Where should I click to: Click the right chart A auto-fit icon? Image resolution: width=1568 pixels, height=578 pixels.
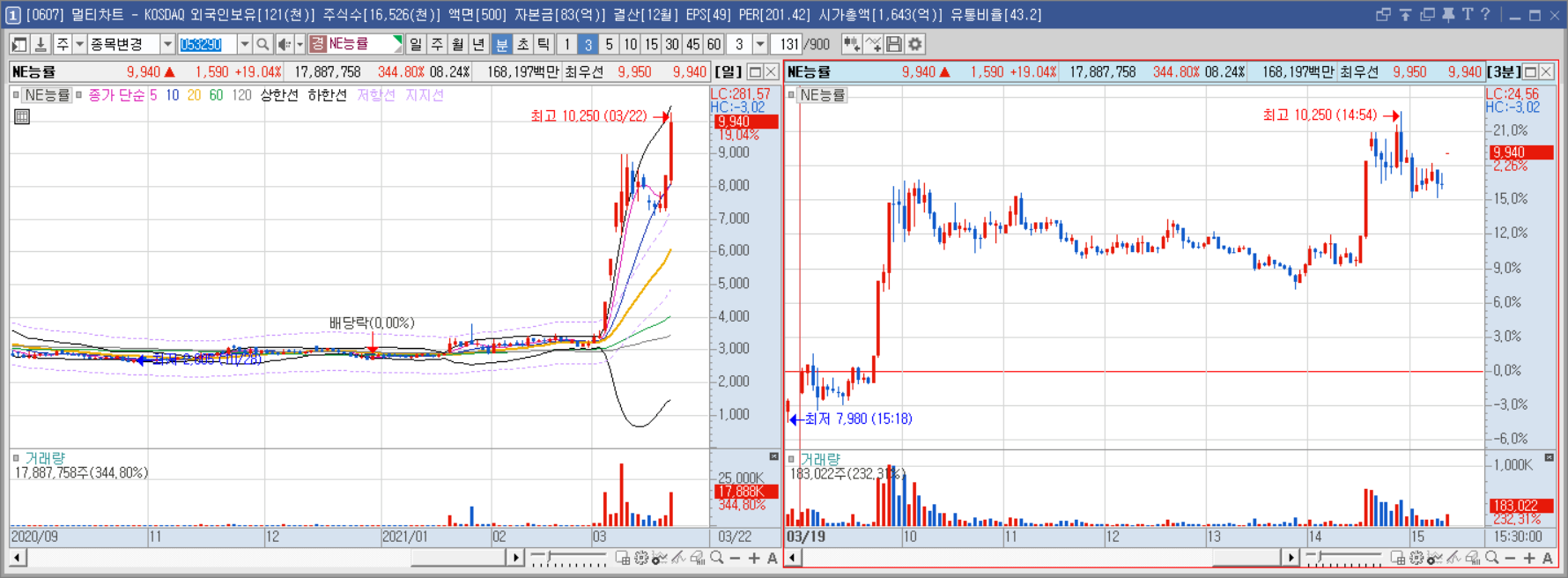point(1548,558)
